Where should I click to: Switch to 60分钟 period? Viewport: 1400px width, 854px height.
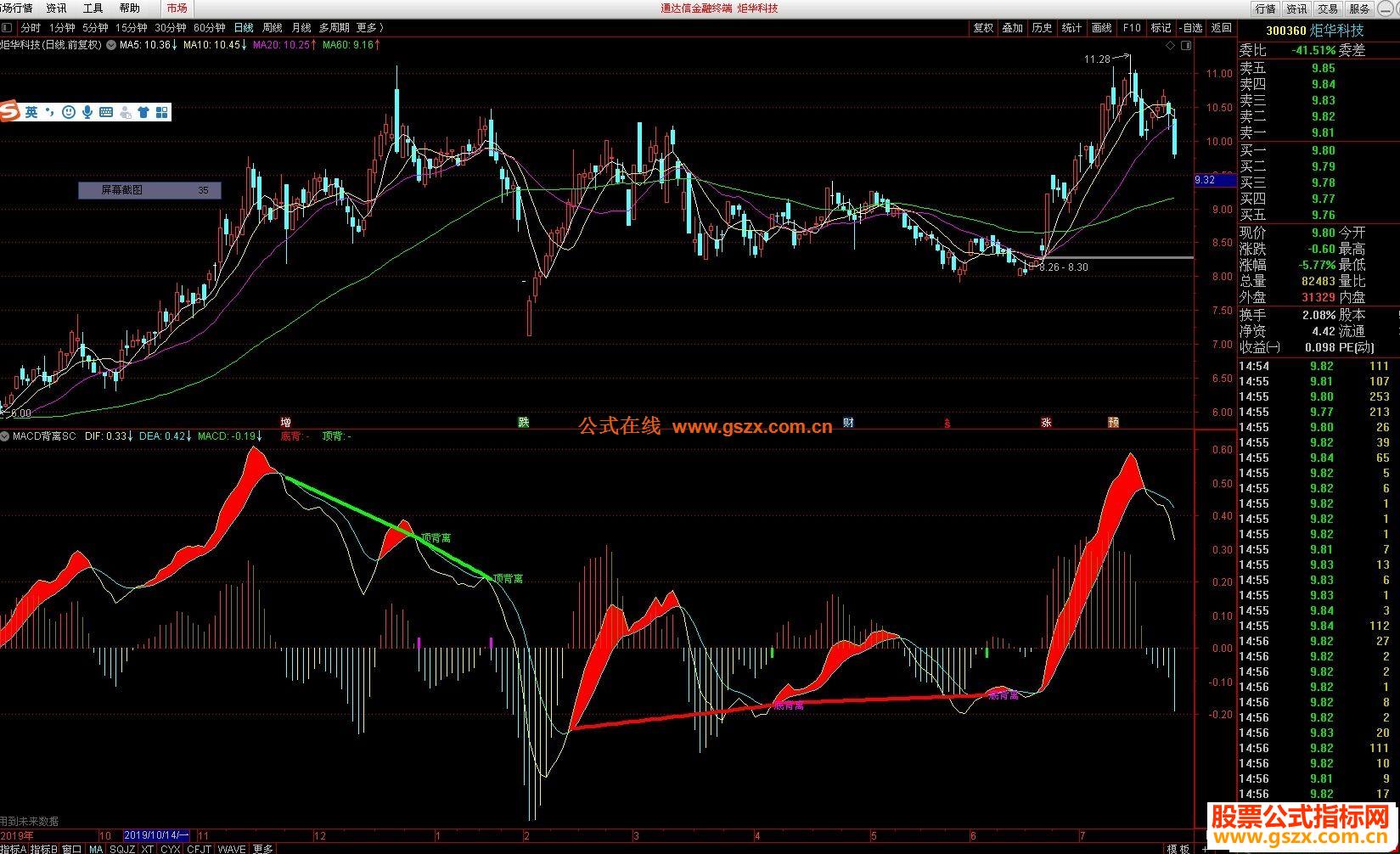pyautogui.click(x=209, y=28)
